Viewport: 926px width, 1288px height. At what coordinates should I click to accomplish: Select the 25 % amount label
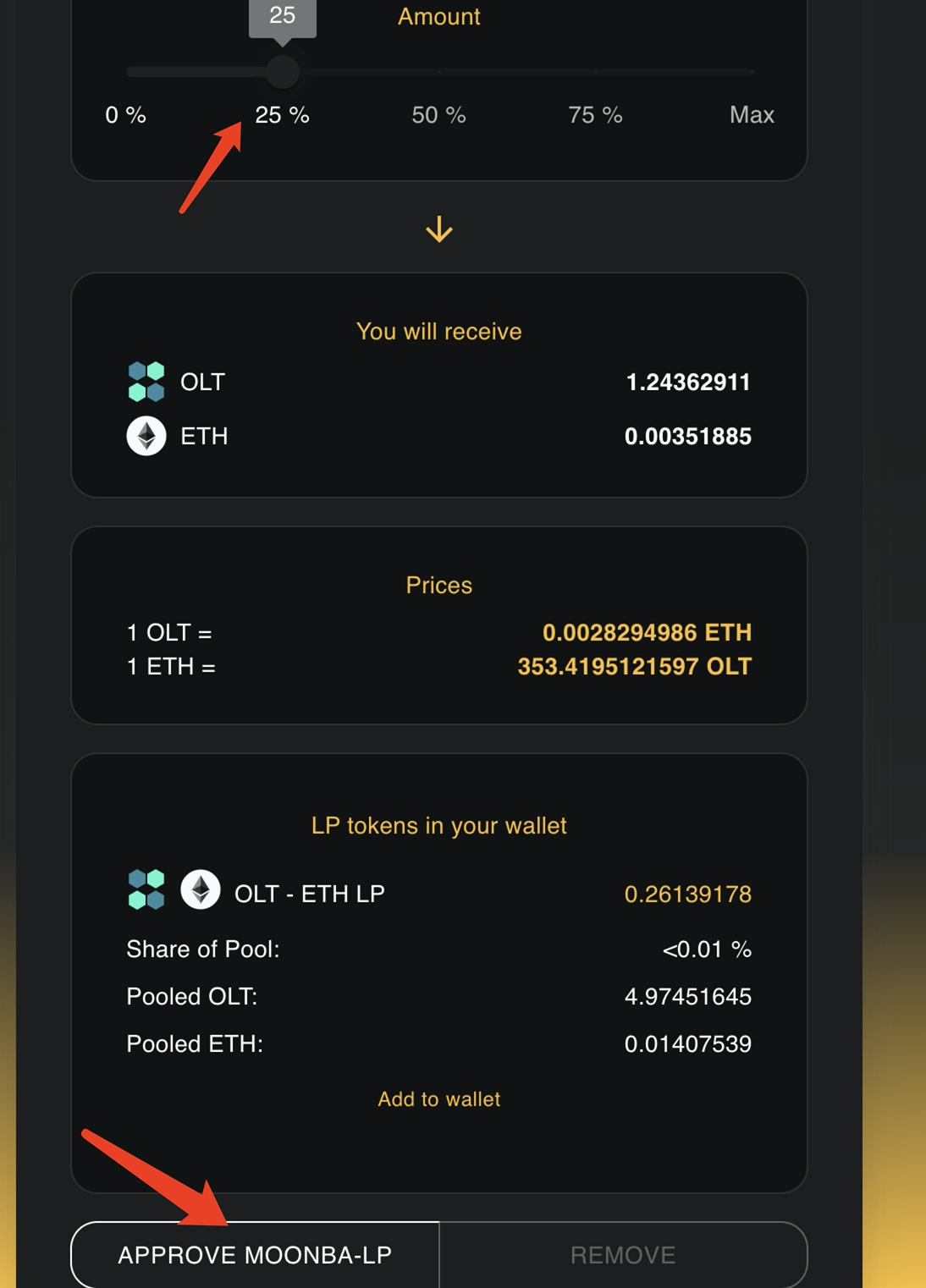pos(282,115)
